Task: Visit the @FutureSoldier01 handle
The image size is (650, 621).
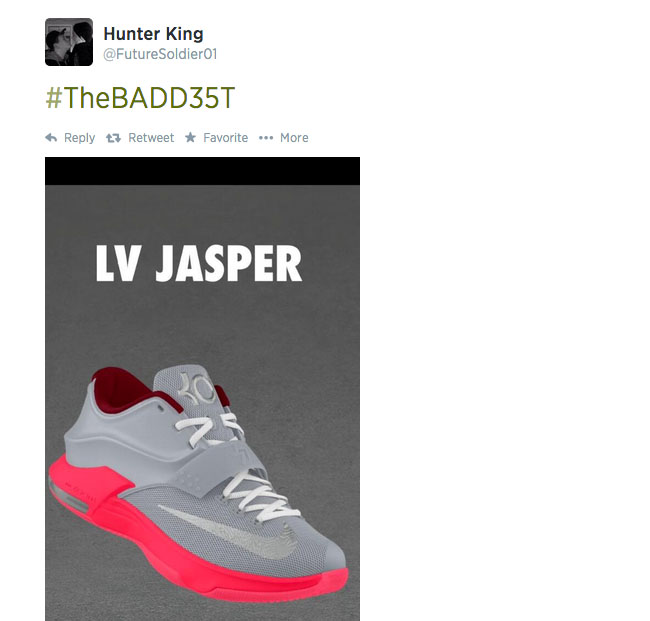Action: [x=160, y=54]
